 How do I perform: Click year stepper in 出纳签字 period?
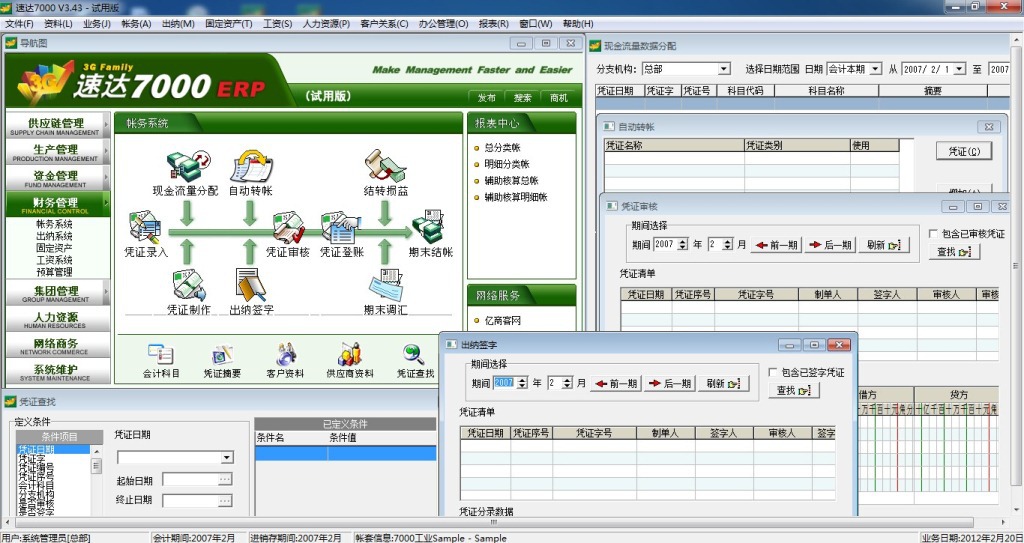[x=522, y=383]
